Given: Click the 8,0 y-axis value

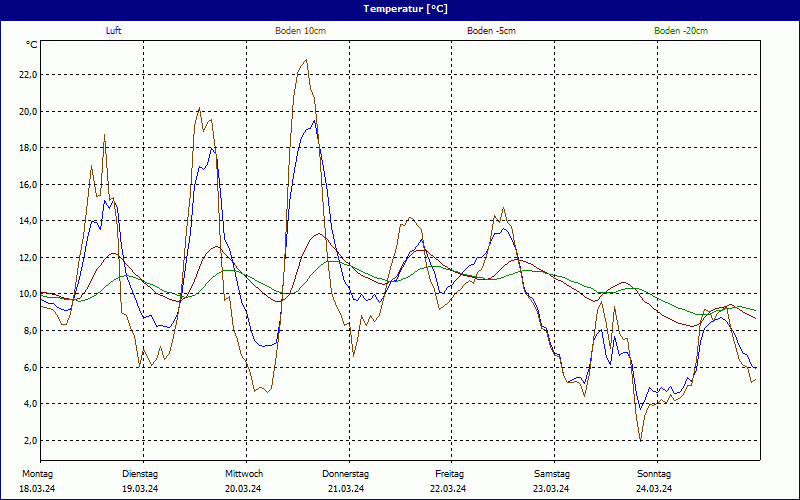Looking at the screenshot, I should click(x=30, y=331).
